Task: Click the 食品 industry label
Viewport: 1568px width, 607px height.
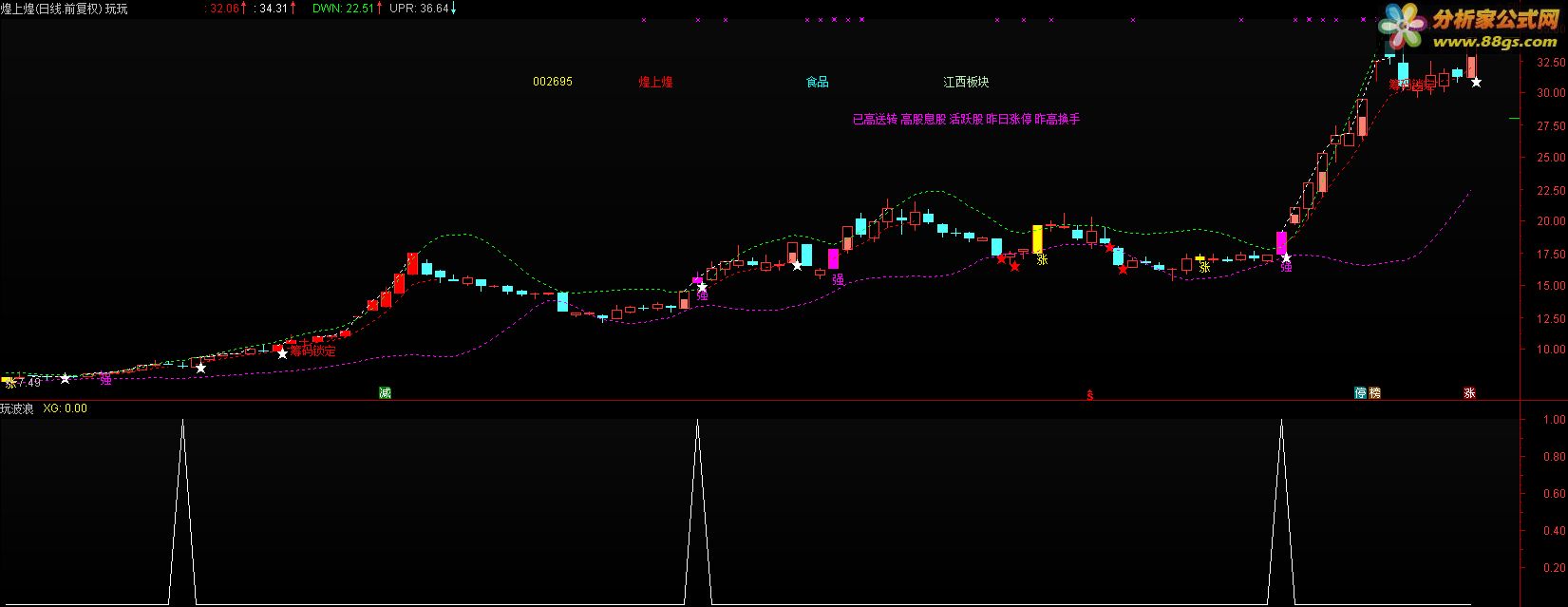Action: tap(818, 82)
